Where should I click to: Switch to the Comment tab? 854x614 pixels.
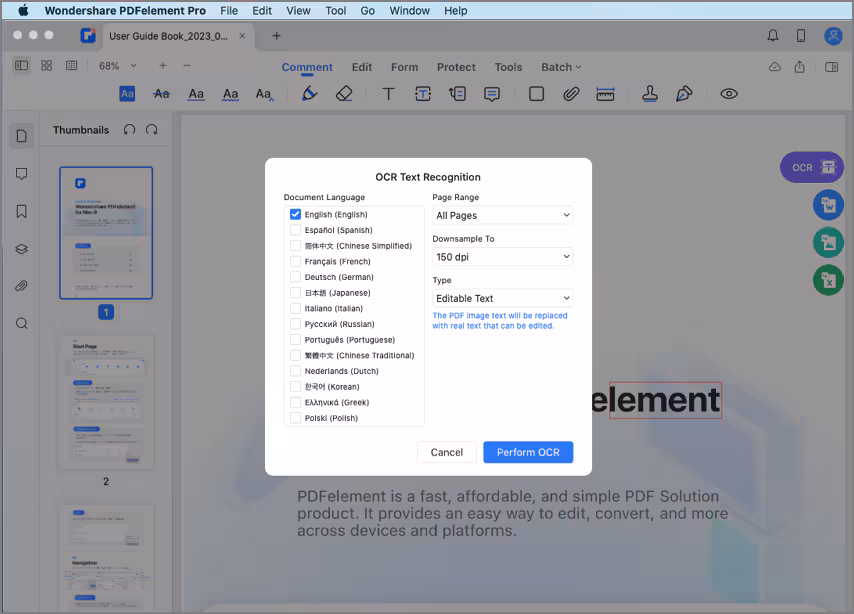307,67
